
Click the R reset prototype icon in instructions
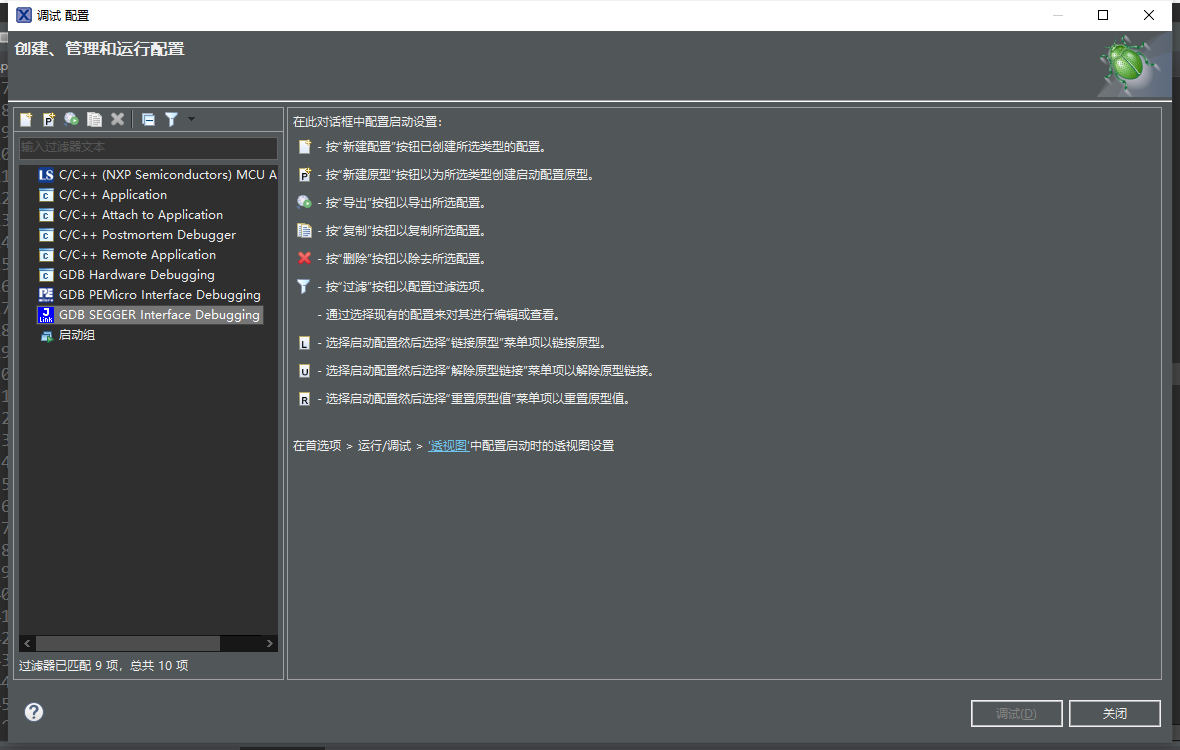point(304,399)
